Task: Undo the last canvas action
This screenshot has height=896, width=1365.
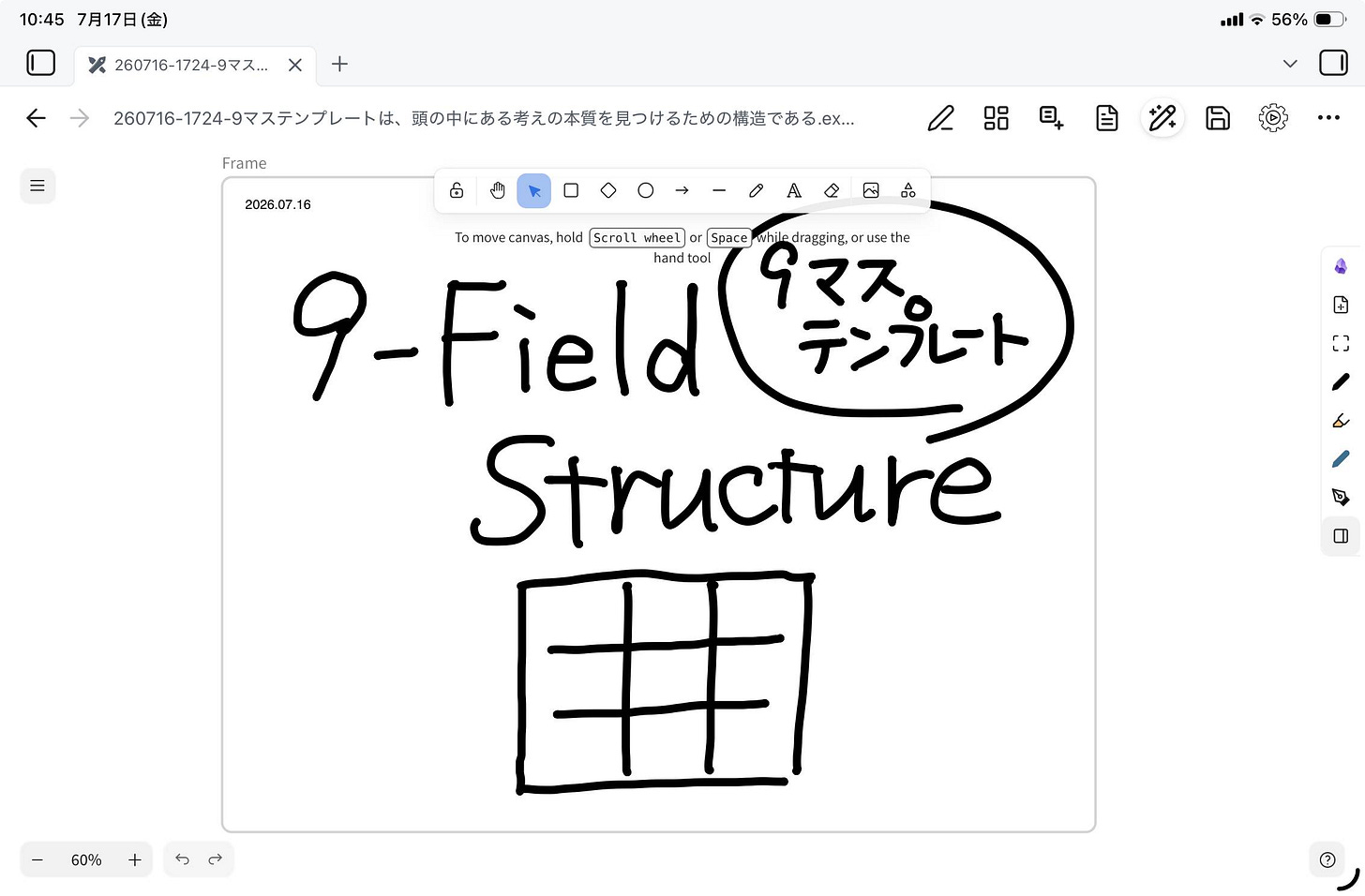Action: 183,859
